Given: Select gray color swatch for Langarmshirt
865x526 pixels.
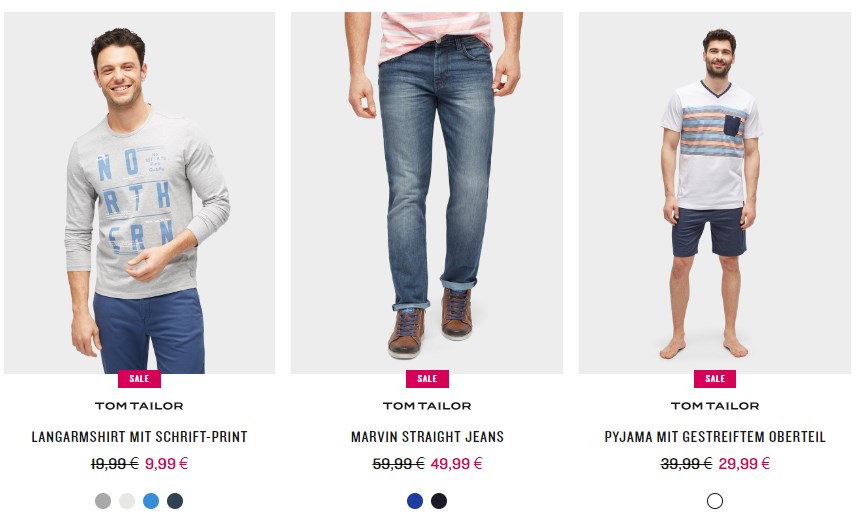Looking at the screenshot, I should [x=103, y=501].
